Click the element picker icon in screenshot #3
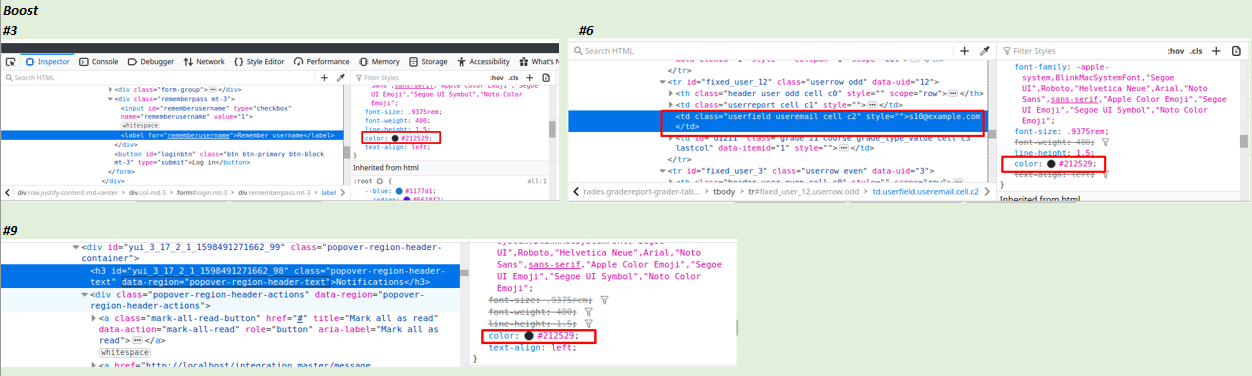The width and height of the screenshot is (1252, 376). click(x=10, y=62)
